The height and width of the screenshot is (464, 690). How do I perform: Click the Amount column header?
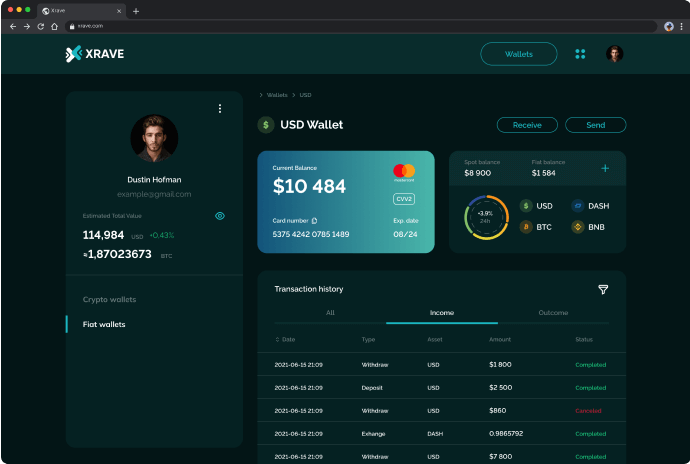[x=500, y=339]
